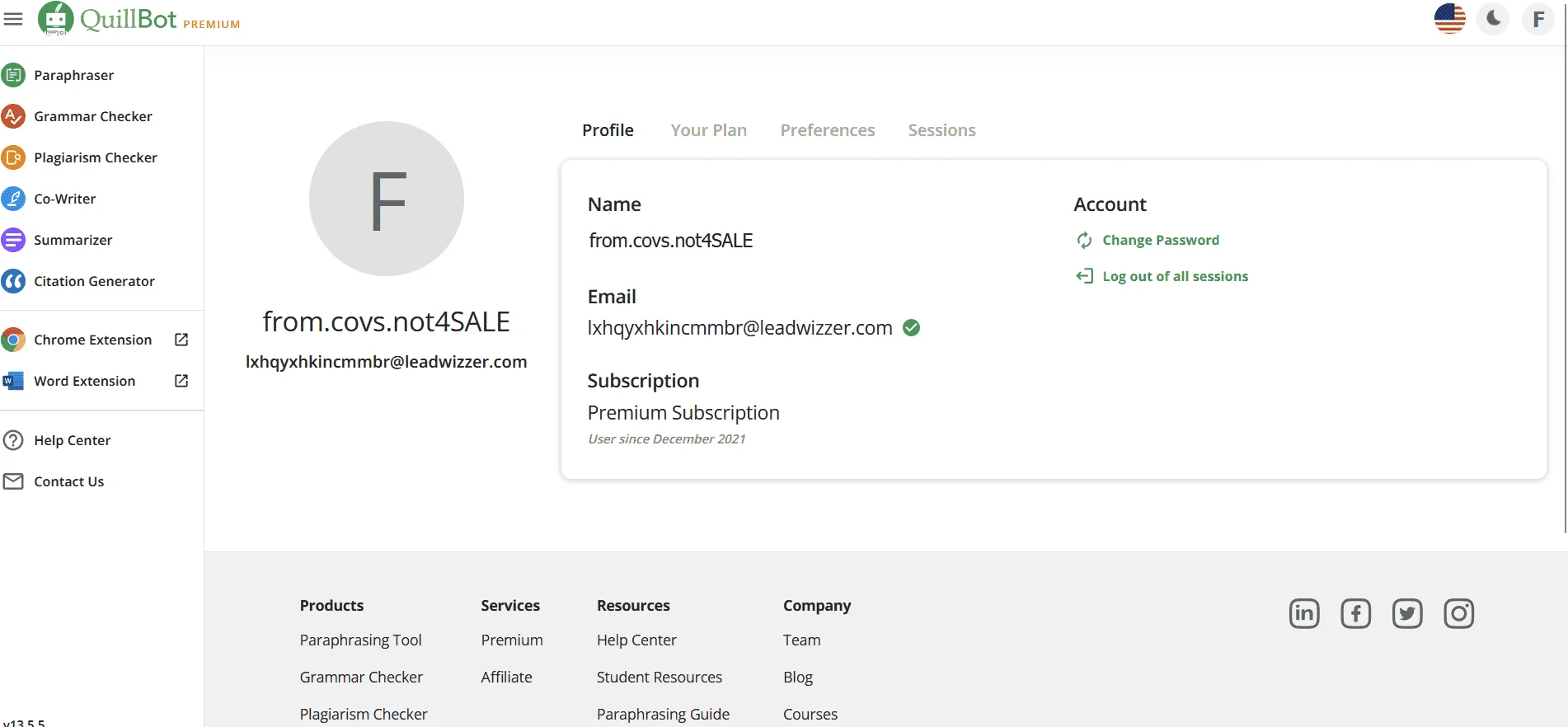Collapse the sidebar with hamburger menu
Viewport: 1568px width, 727px height.
click(x=13, y=18)
